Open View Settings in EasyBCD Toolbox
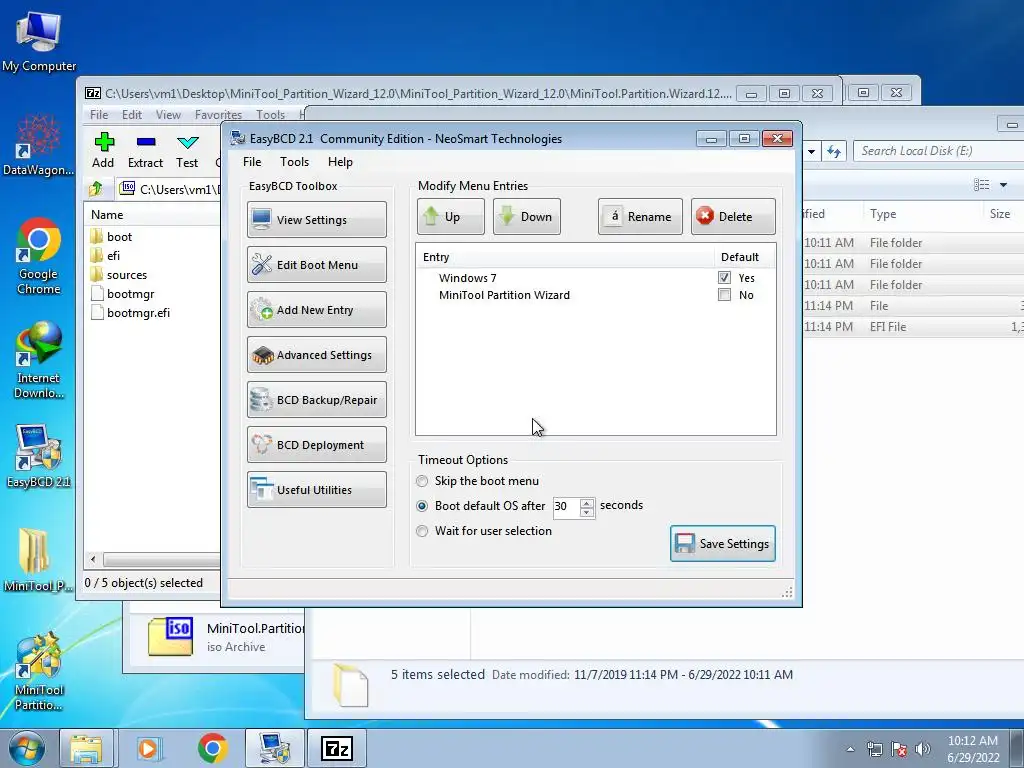The height and width of the screenshot is (768, 1024). [x=317, y=219]
